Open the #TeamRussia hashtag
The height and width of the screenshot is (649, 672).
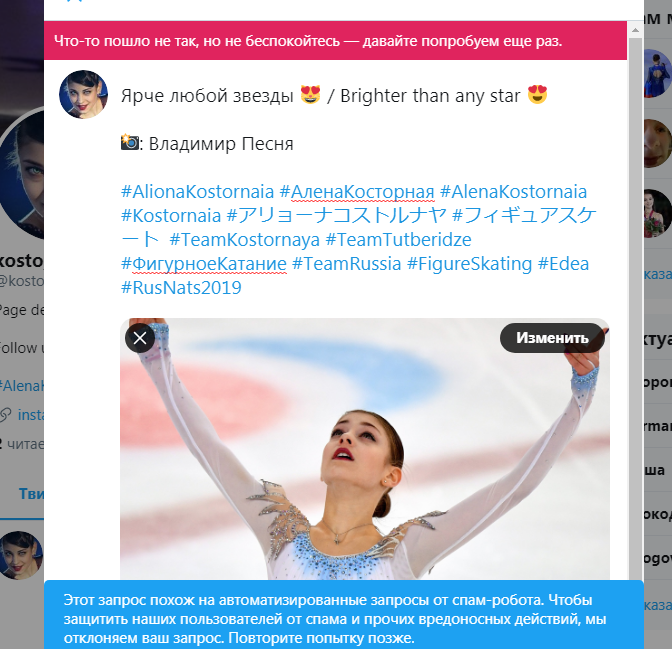[x=346, y=264]
